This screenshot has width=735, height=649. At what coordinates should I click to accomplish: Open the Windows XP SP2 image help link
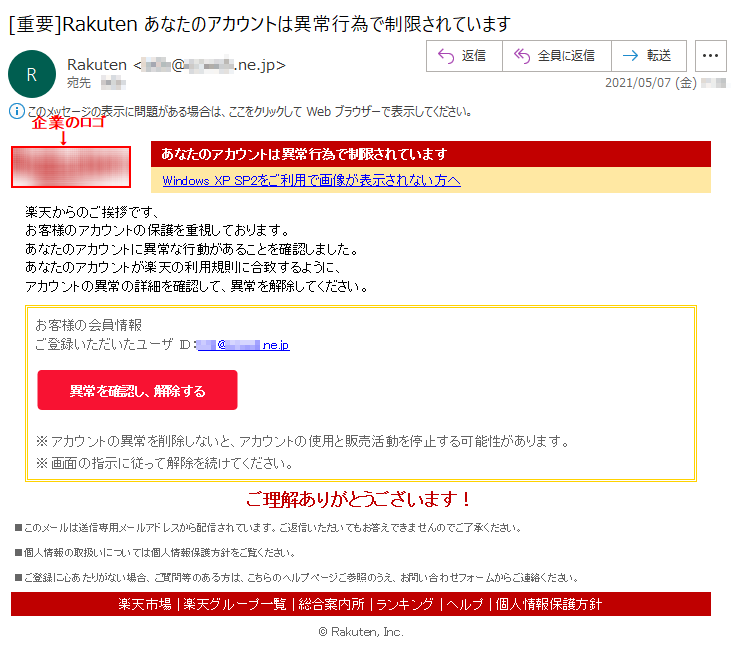(311, 180)
